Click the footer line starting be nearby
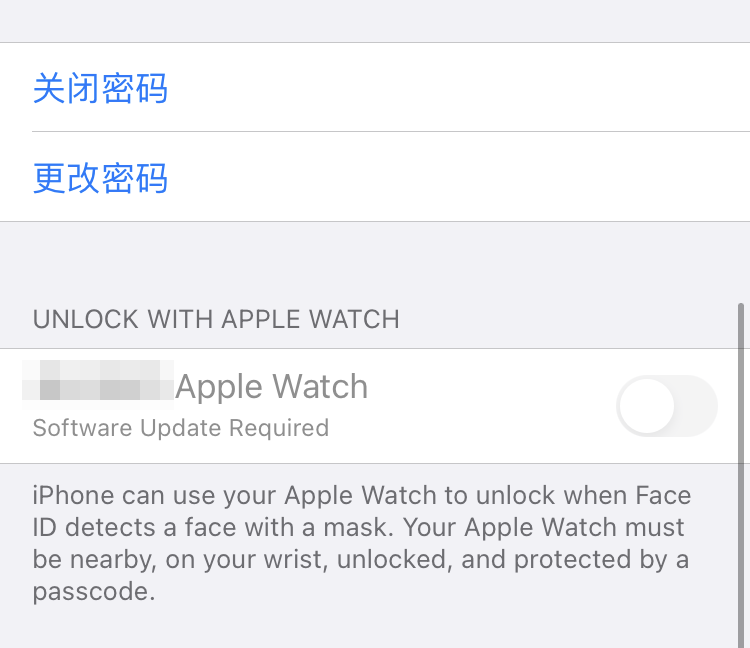The width and height of the screenshot is (750, 648). coord(361,560)
